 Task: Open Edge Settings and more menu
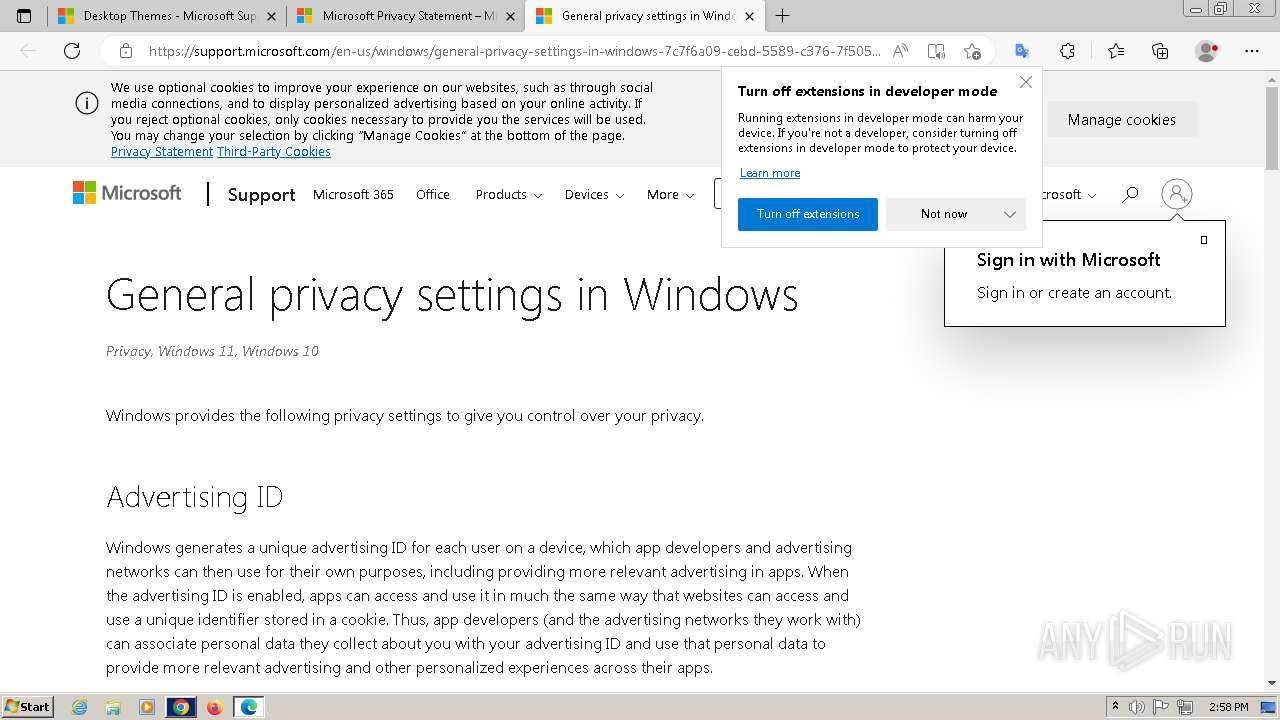click(x=1252, y=51)
